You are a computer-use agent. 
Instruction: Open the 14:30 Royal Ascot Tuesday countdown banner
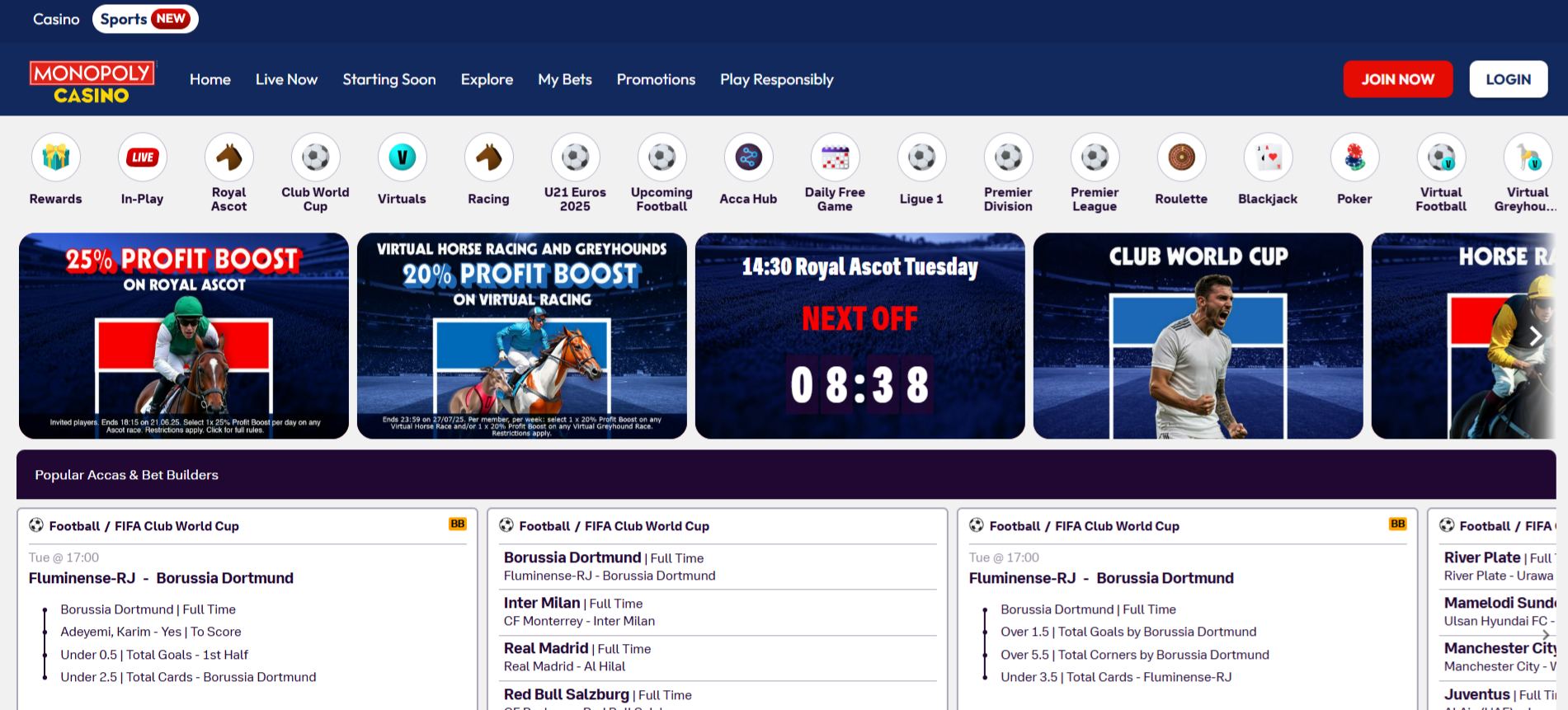860,336
